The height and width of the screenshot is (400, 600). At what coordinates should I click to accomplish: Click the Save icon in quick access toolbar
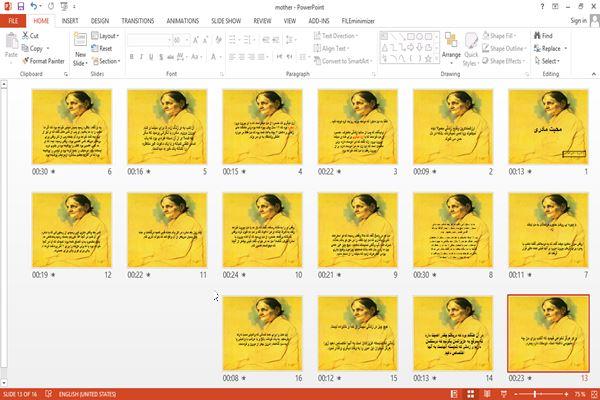(x=21, y=7)
